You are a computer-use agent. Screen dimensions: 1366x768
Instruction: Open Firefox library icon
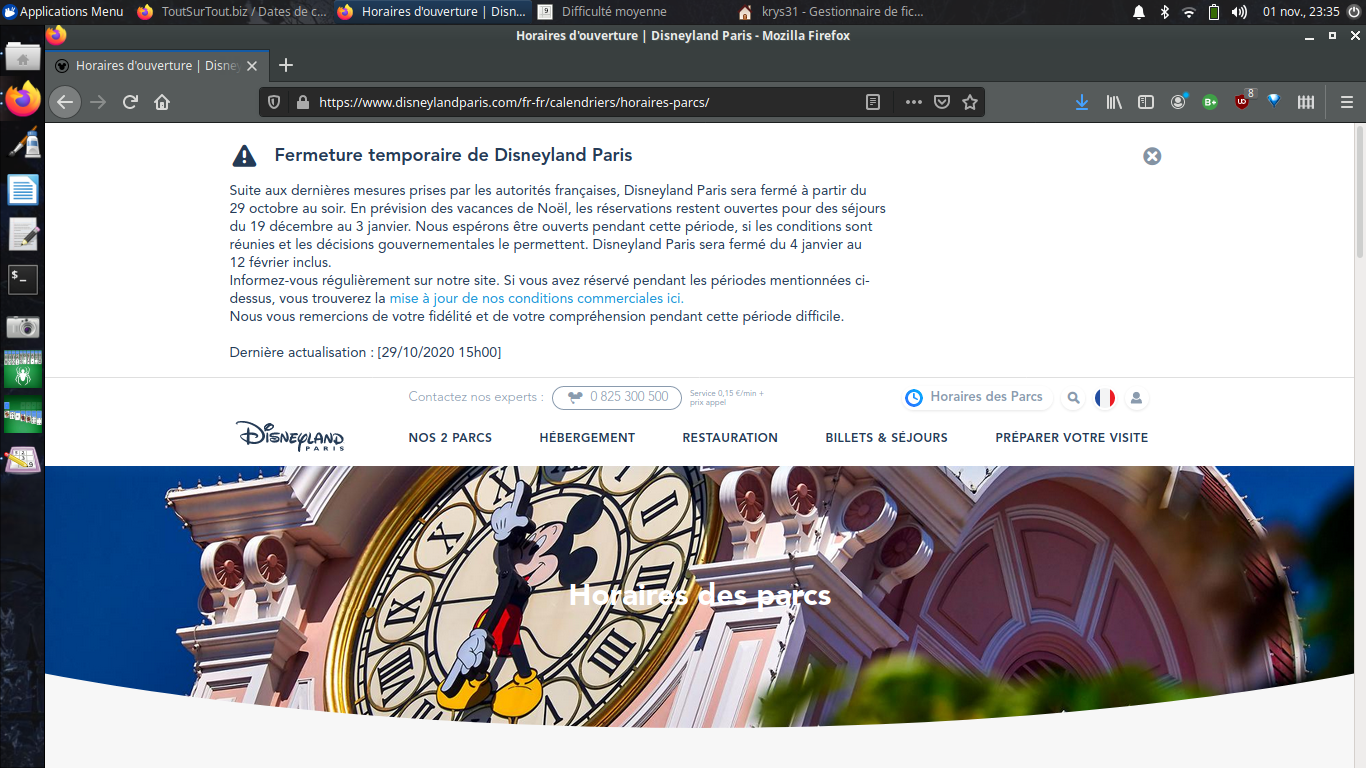point(1114,102)
